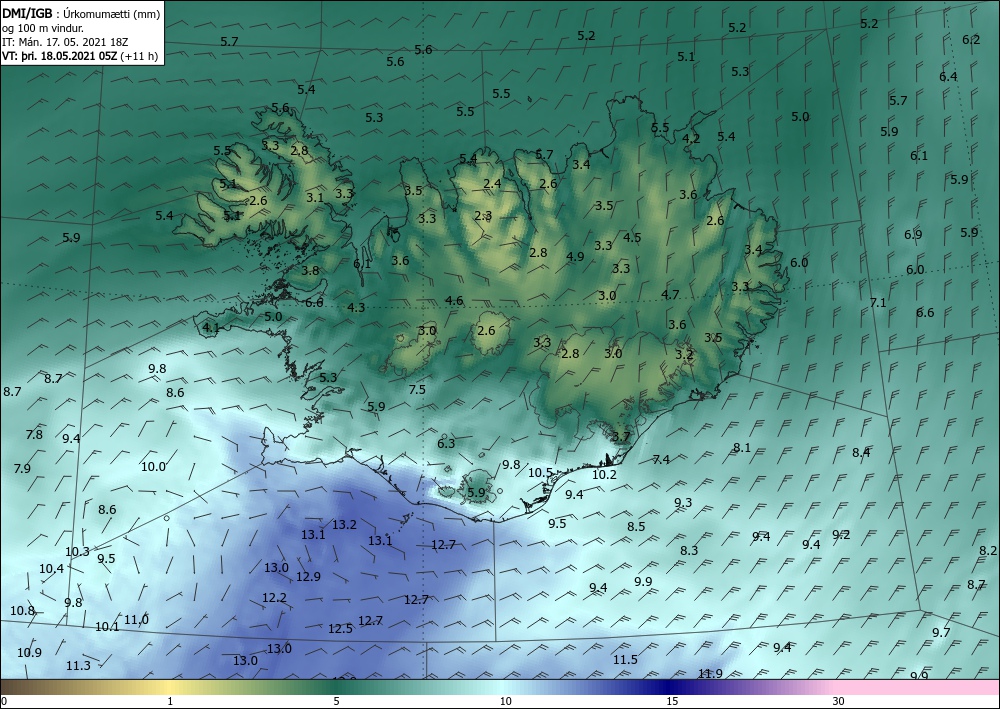Screen dimensions: 1000x709
Task: Click the 4.7 value in east Iceland
Action: tap(670, 295)
